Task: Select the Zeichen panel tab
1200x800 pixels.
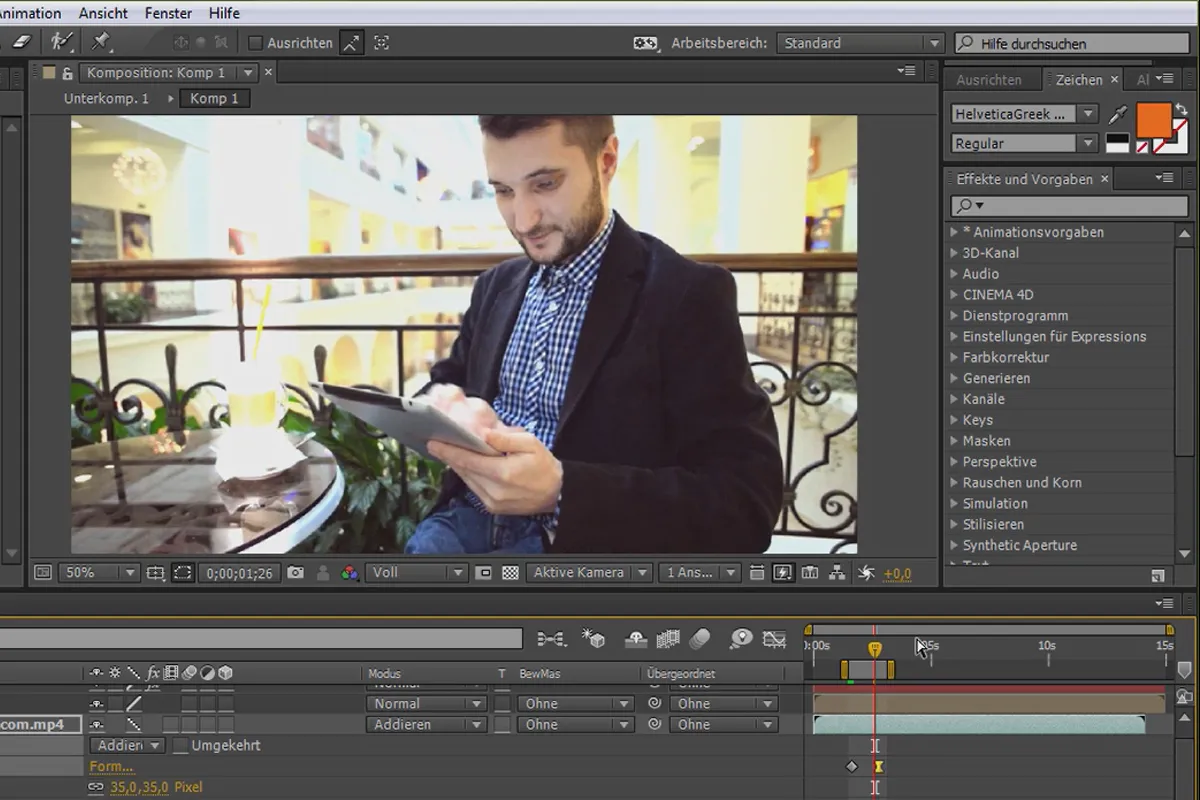Action: click(1080, 80)
